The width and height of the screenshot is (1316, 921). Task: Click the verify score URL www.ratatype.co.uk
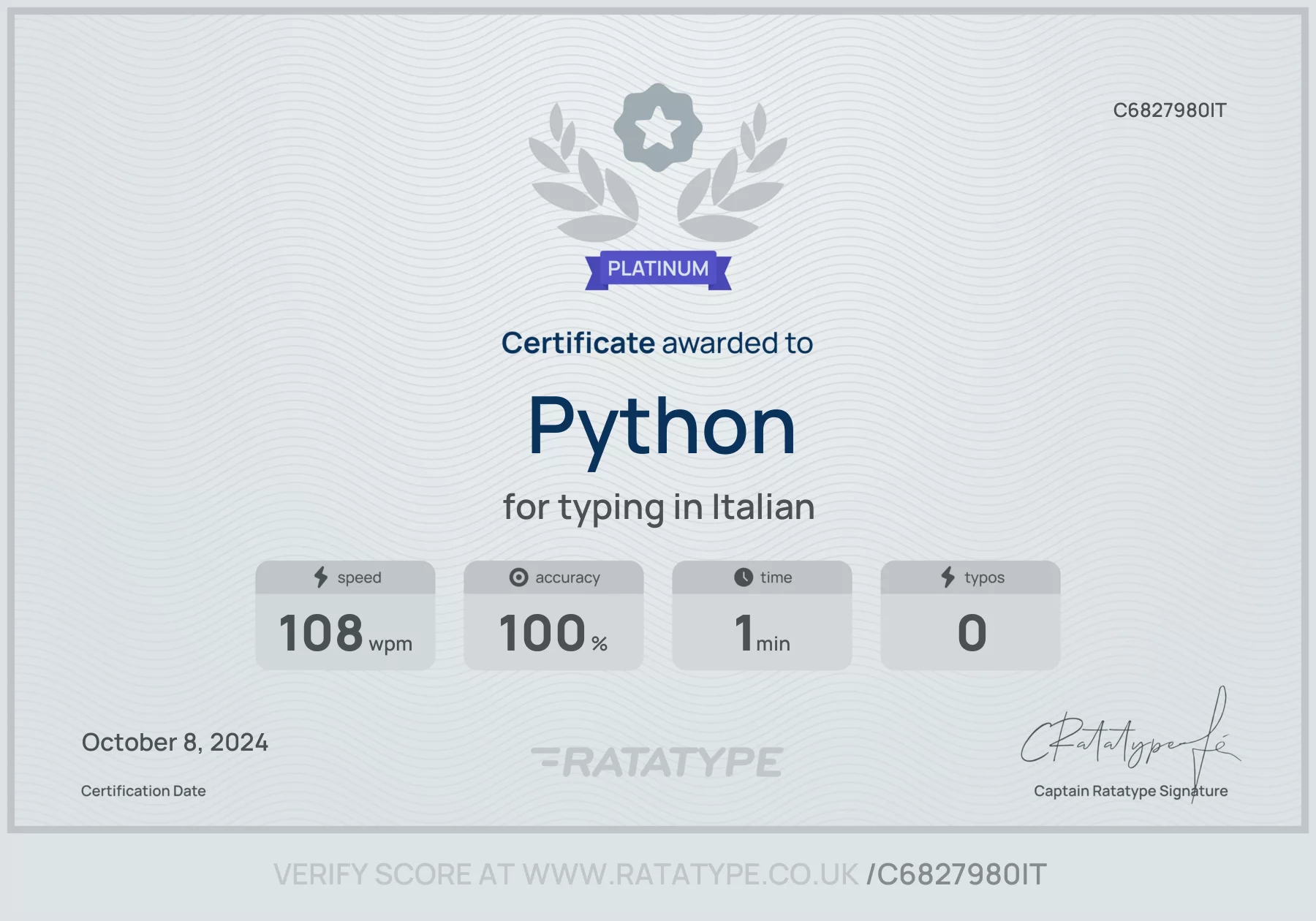690,874
